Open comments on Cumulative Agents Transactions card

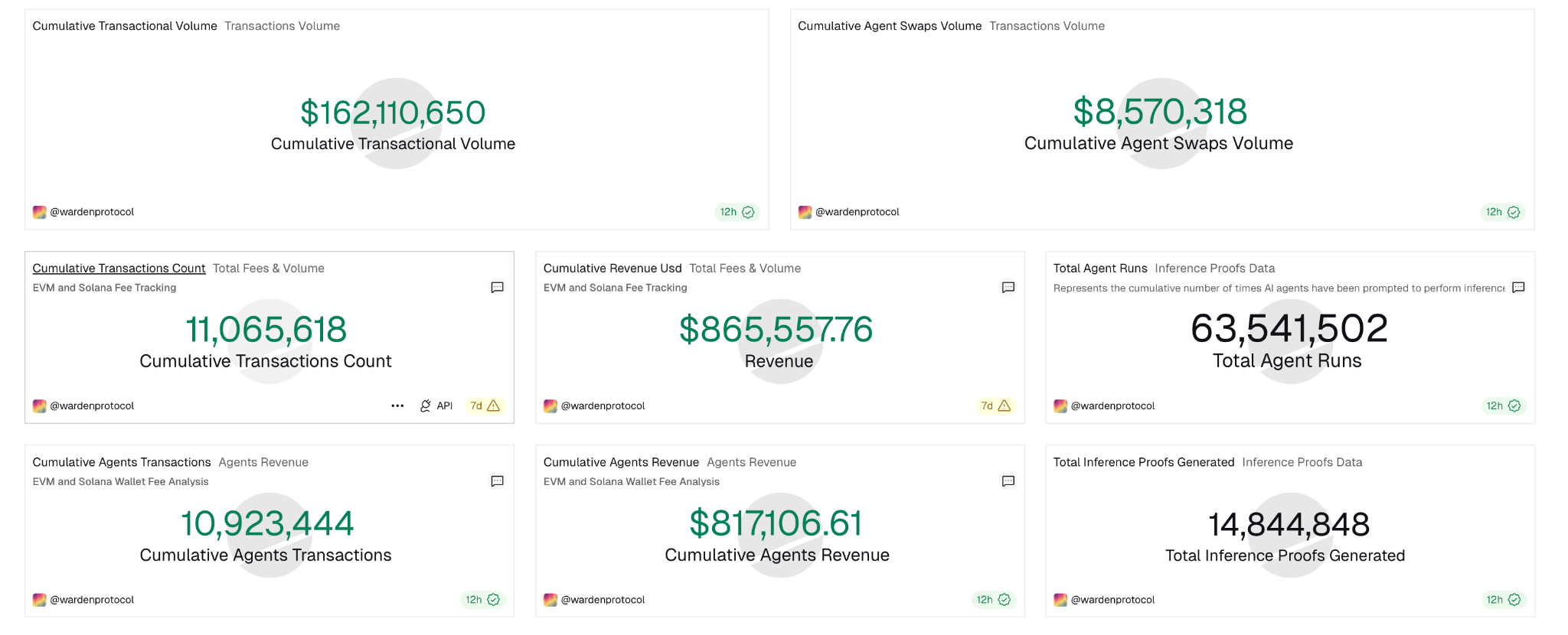497,481
